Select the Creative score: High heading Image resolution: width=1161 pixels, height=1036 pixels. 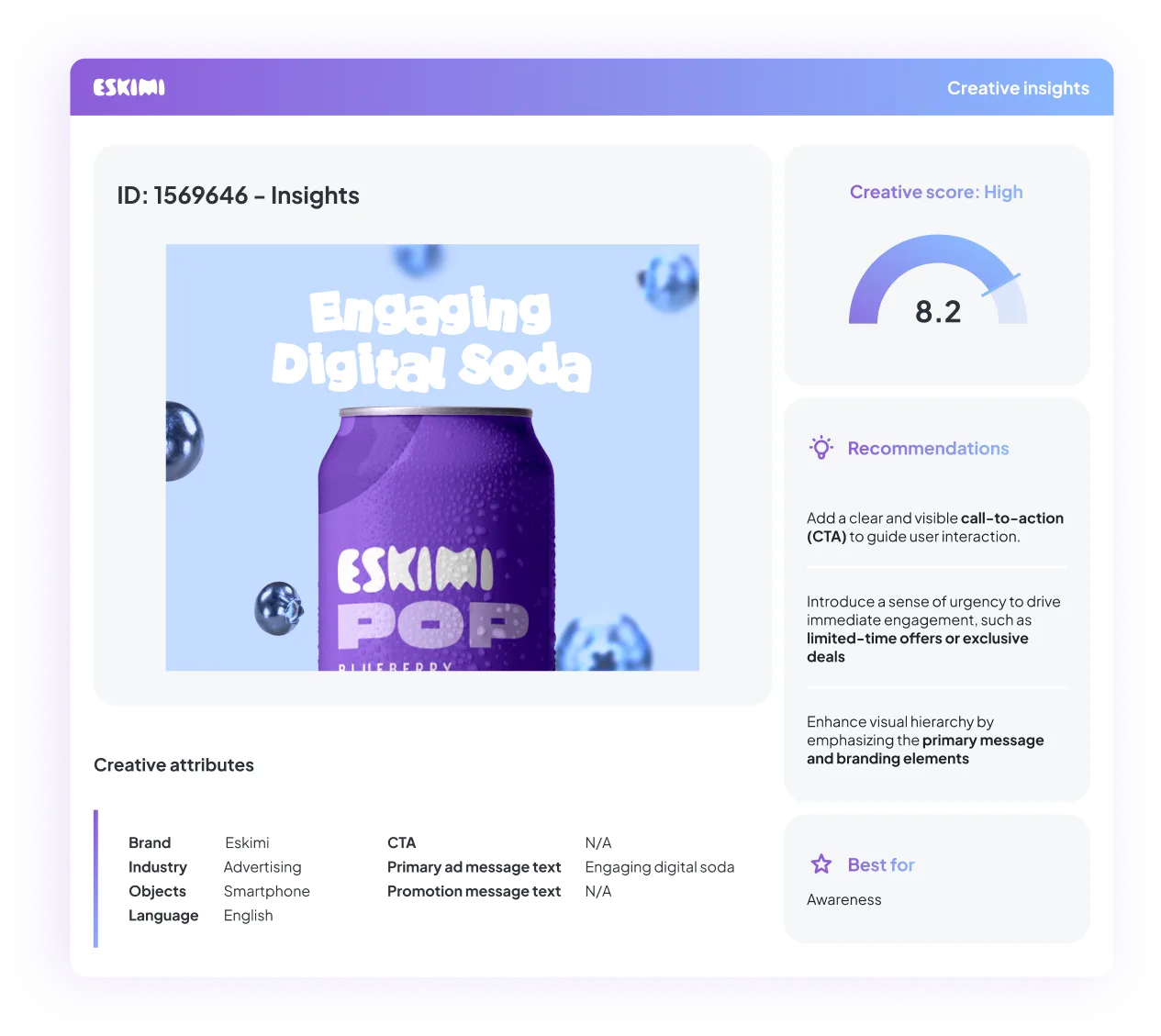click(x=936, y=192)
